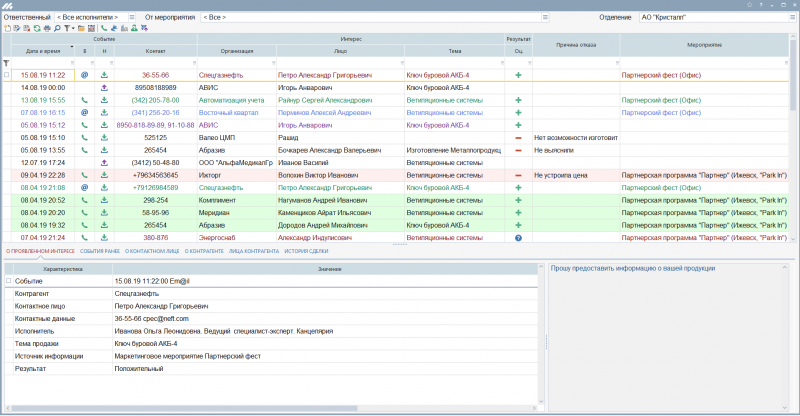Viewport: 800px width, 416px height.
Task: Open the Мероприятие column filter dropdown
Action: click(786, 63)
